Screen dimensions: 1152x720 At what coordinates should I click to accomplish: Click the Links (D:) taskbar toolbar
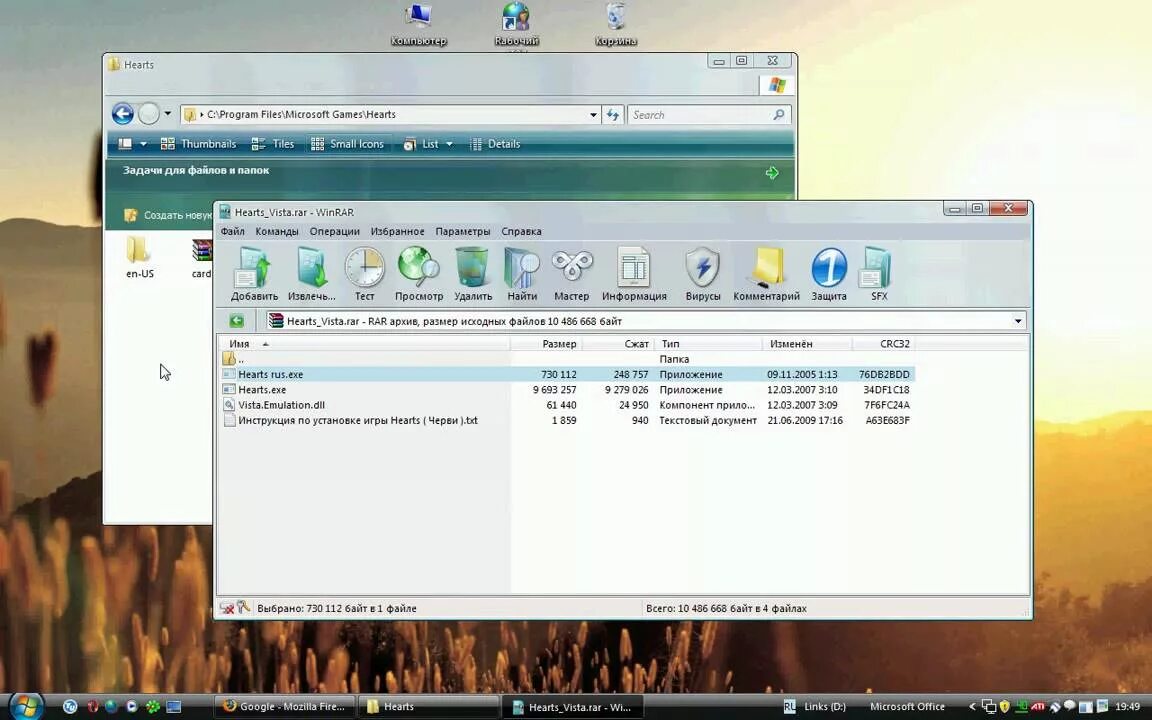pyautogui.click(x=824, y=707)
